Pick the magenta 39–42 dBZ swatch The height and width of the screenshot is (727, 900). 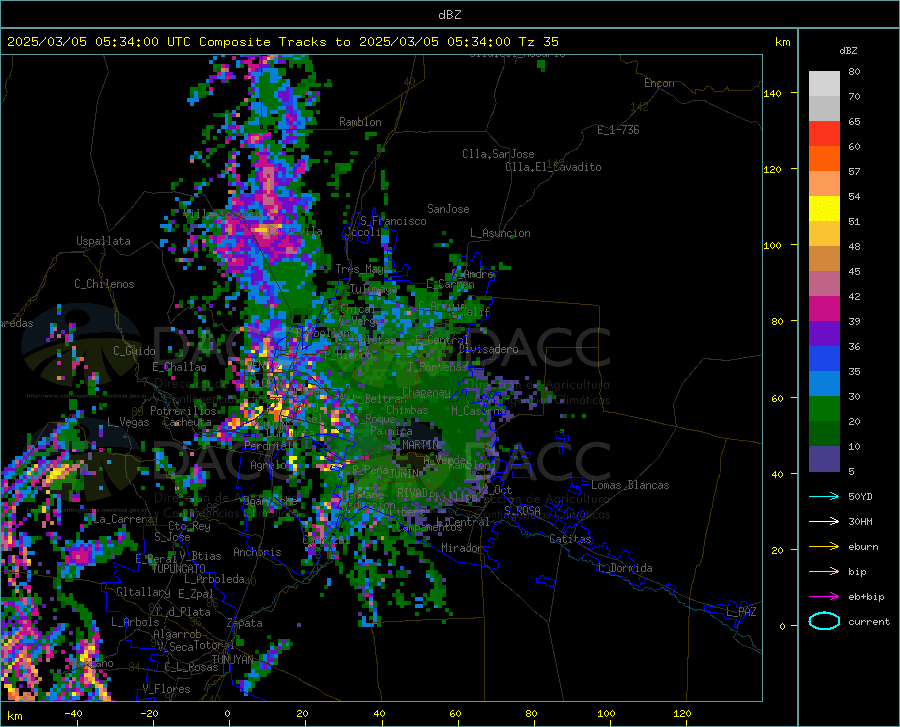click(824, 309)
